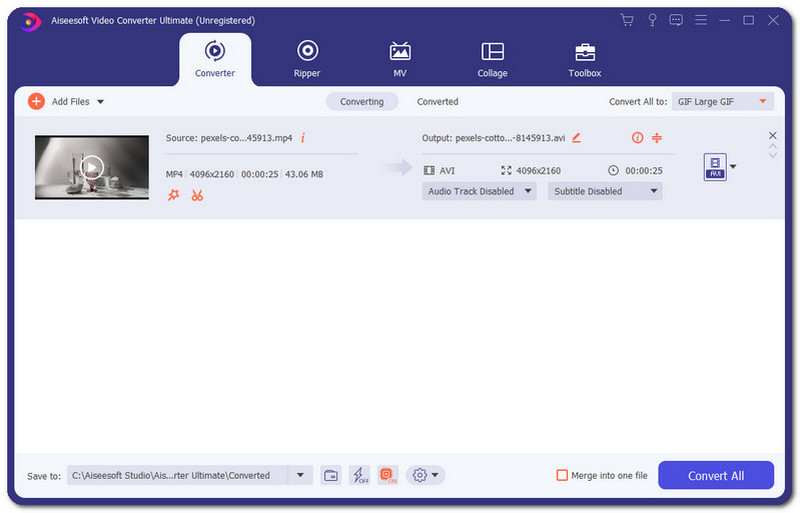The height and width of the screenshot is (513, 800).
Task: Open the gear settings icon
Action: coord(419,475)
